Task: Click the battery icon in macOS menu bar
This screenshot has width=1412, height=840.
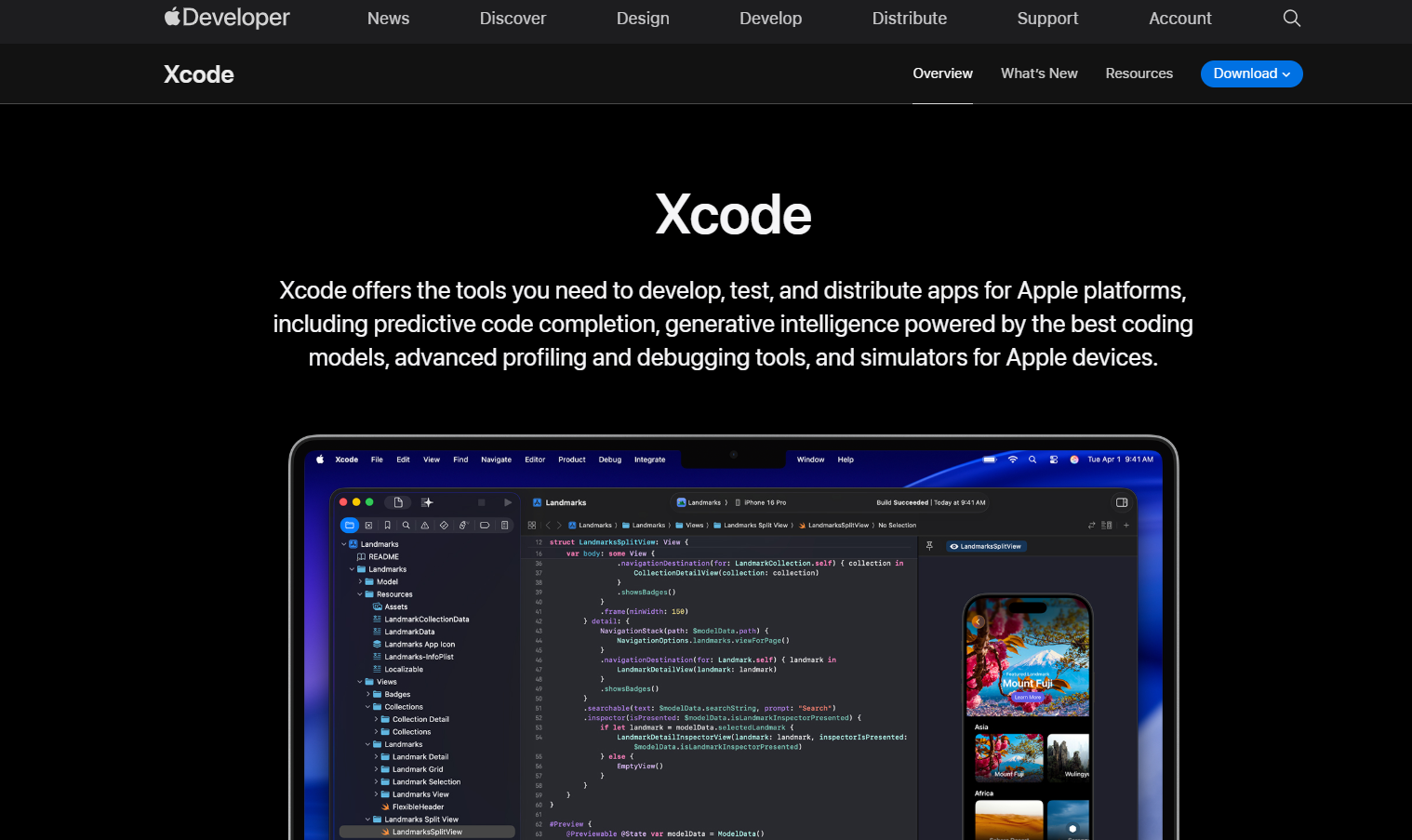Action: tap(990, 460)
